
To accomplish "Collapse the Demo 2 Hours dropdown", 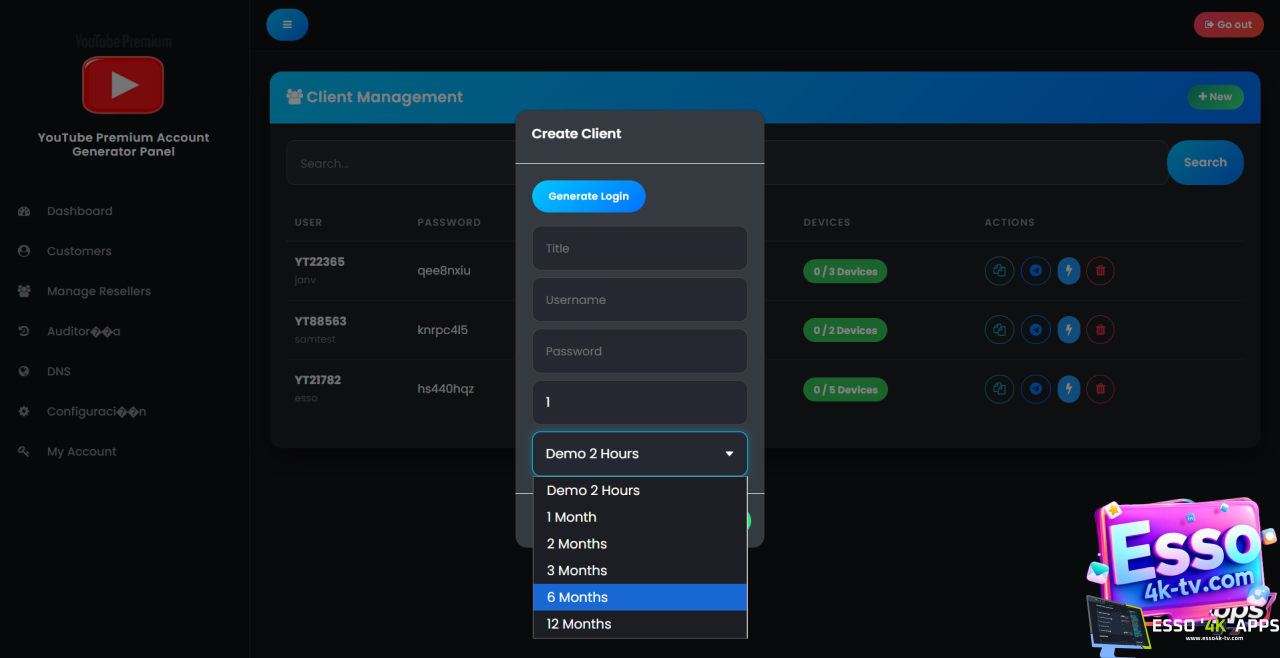I will pyautogui.click(x=640, y=454).
